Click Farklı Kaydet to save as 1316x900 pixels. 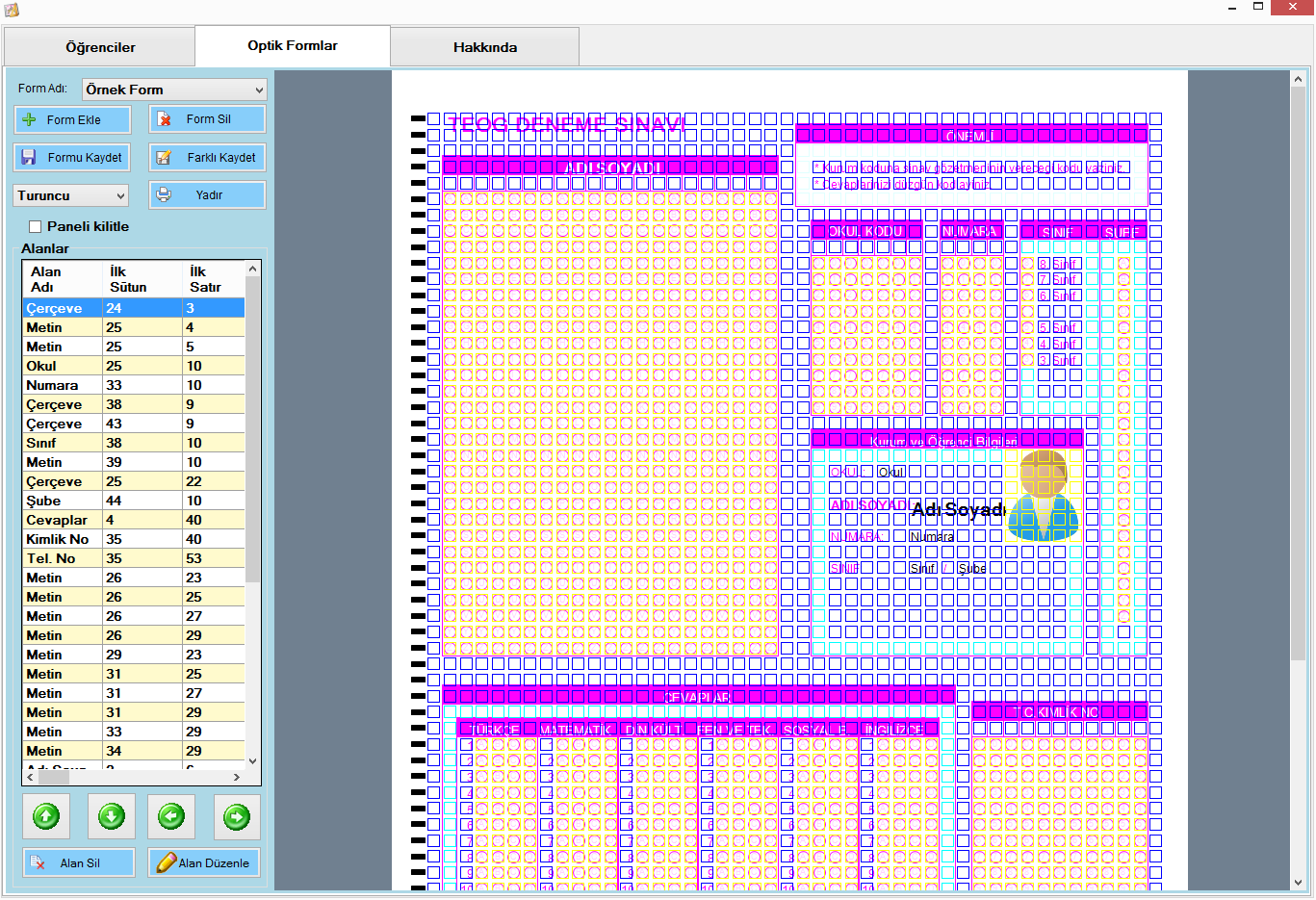pos(207,158)
